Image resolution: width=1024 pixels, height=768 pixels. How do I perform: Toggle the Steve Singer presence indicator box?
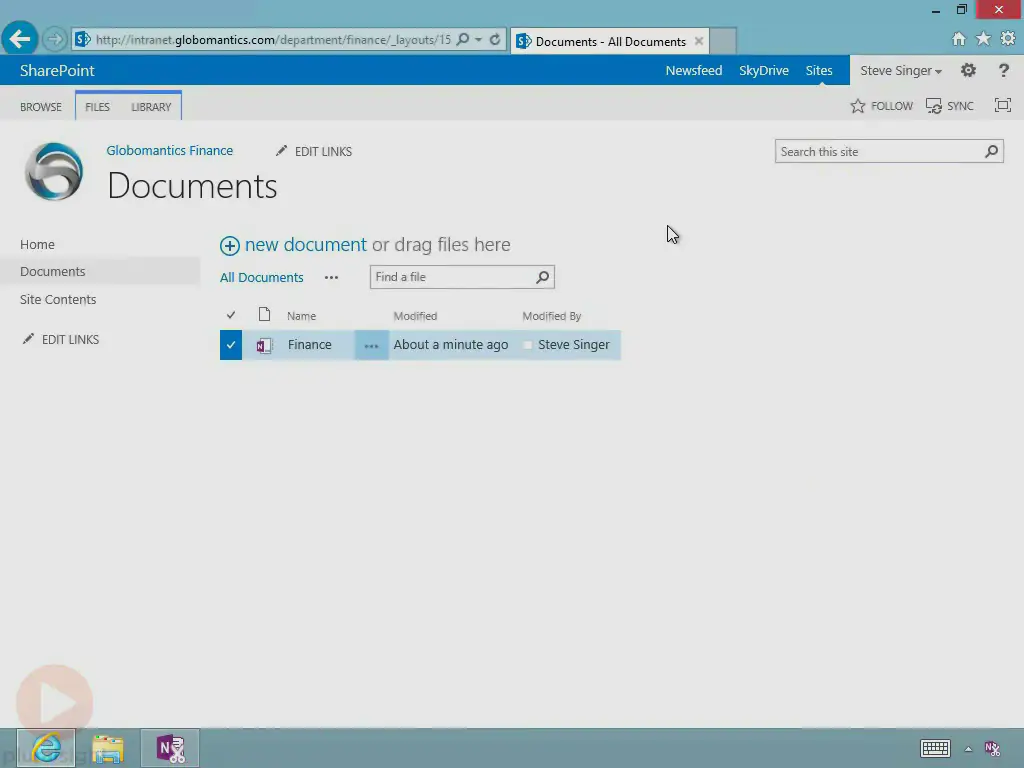coord(528,345)
